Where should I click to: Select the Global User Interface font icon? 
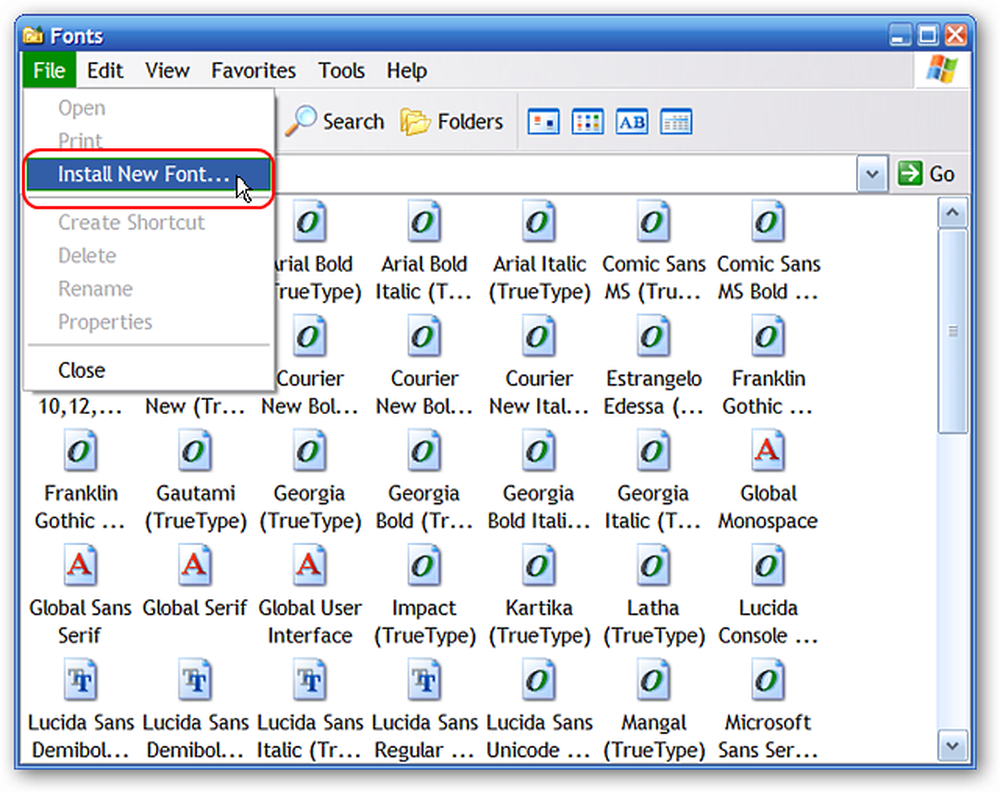pyautogui.click(x=310, y=565)
